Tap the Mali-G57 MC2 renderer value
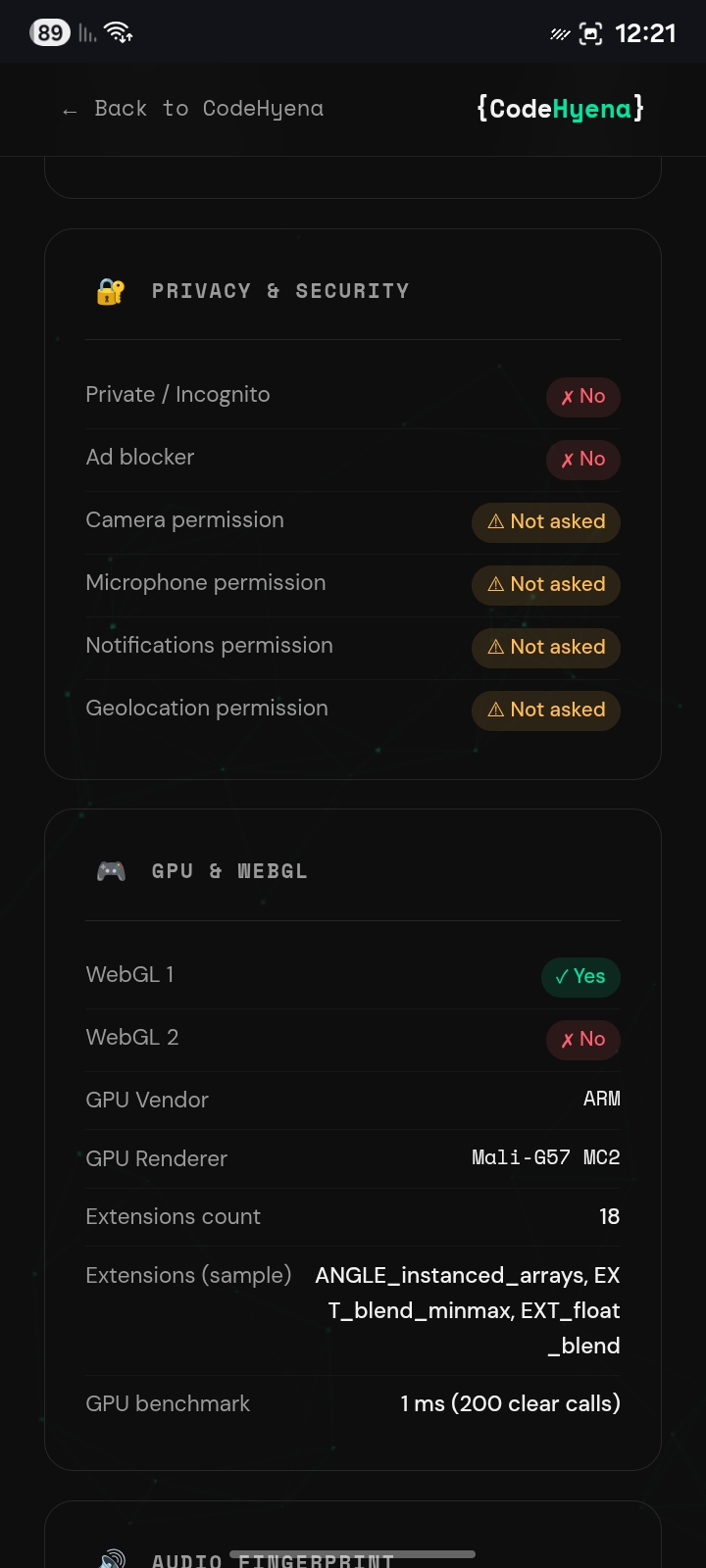 (544, 1157)
